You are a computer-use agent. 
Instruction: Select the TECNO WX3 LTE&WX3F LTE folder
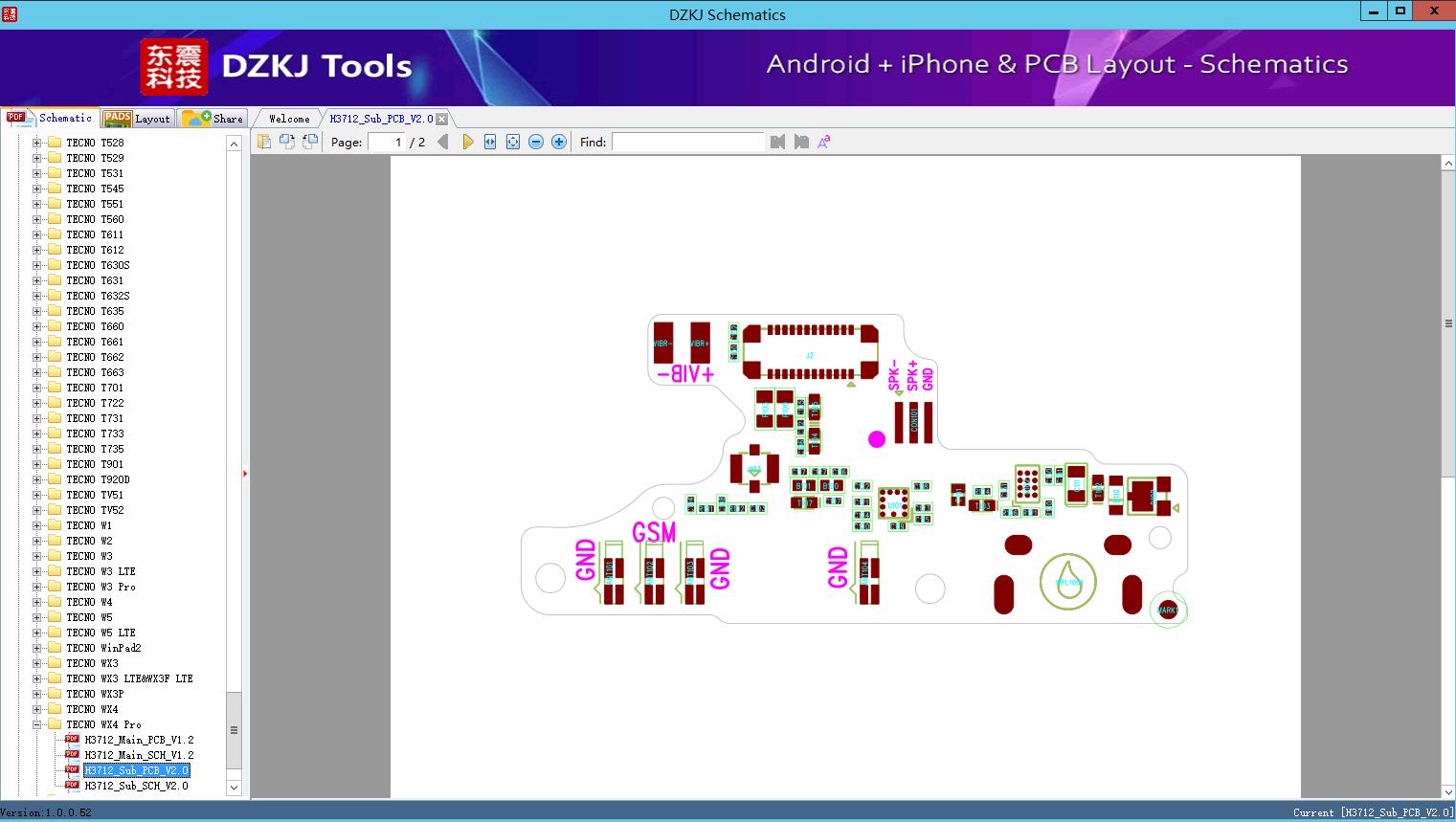pyautogui.click(x=129, y=678)
